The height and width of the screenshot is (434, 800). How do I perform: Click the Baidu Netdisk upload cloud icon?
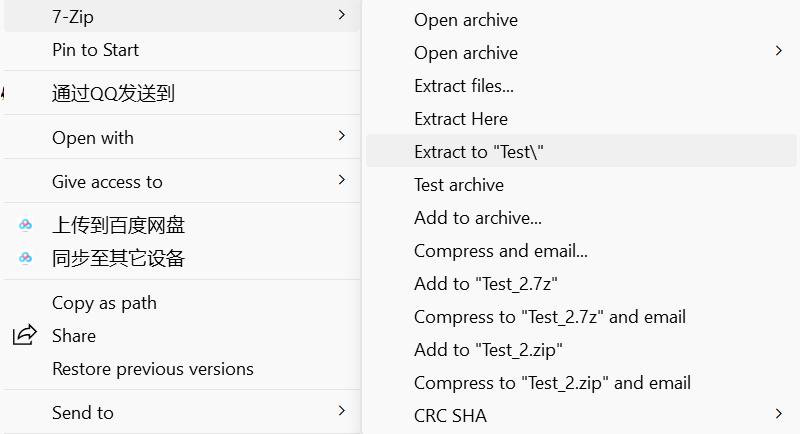click(26, 226)
